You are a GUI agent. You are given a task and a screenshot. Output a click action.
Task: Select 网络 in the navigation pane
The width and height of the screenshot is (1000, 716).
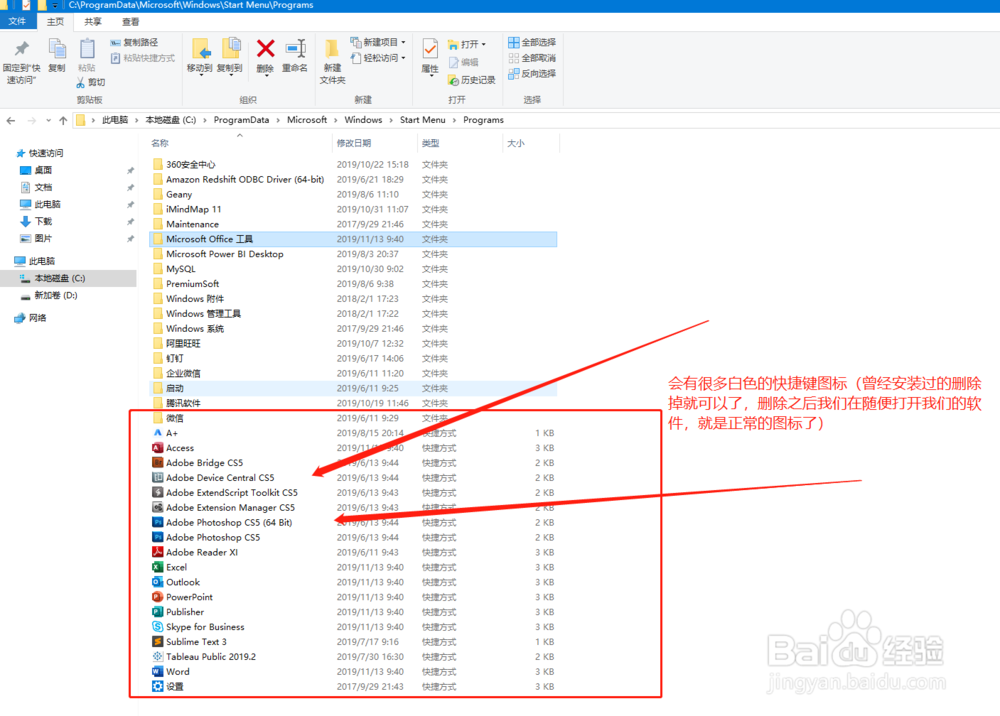click(x=38, y=318)
